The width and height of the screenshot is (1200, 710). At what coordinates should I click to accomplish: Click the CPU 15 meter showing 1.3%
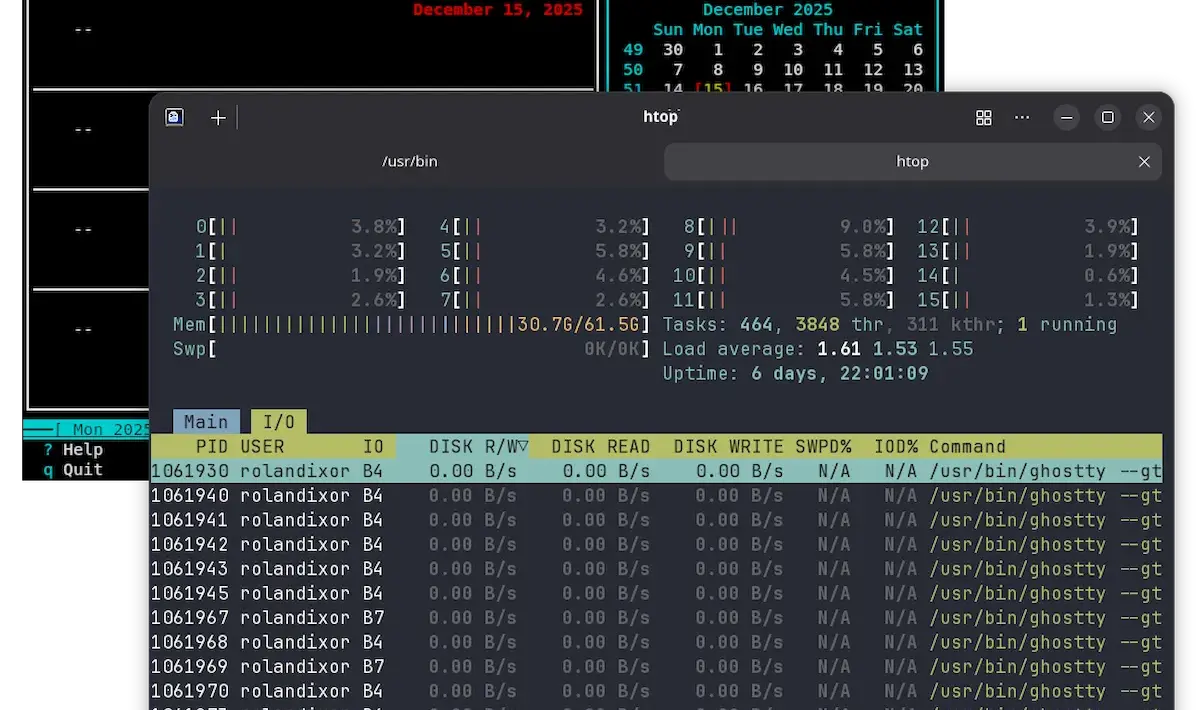click(x=1029, y=300)
